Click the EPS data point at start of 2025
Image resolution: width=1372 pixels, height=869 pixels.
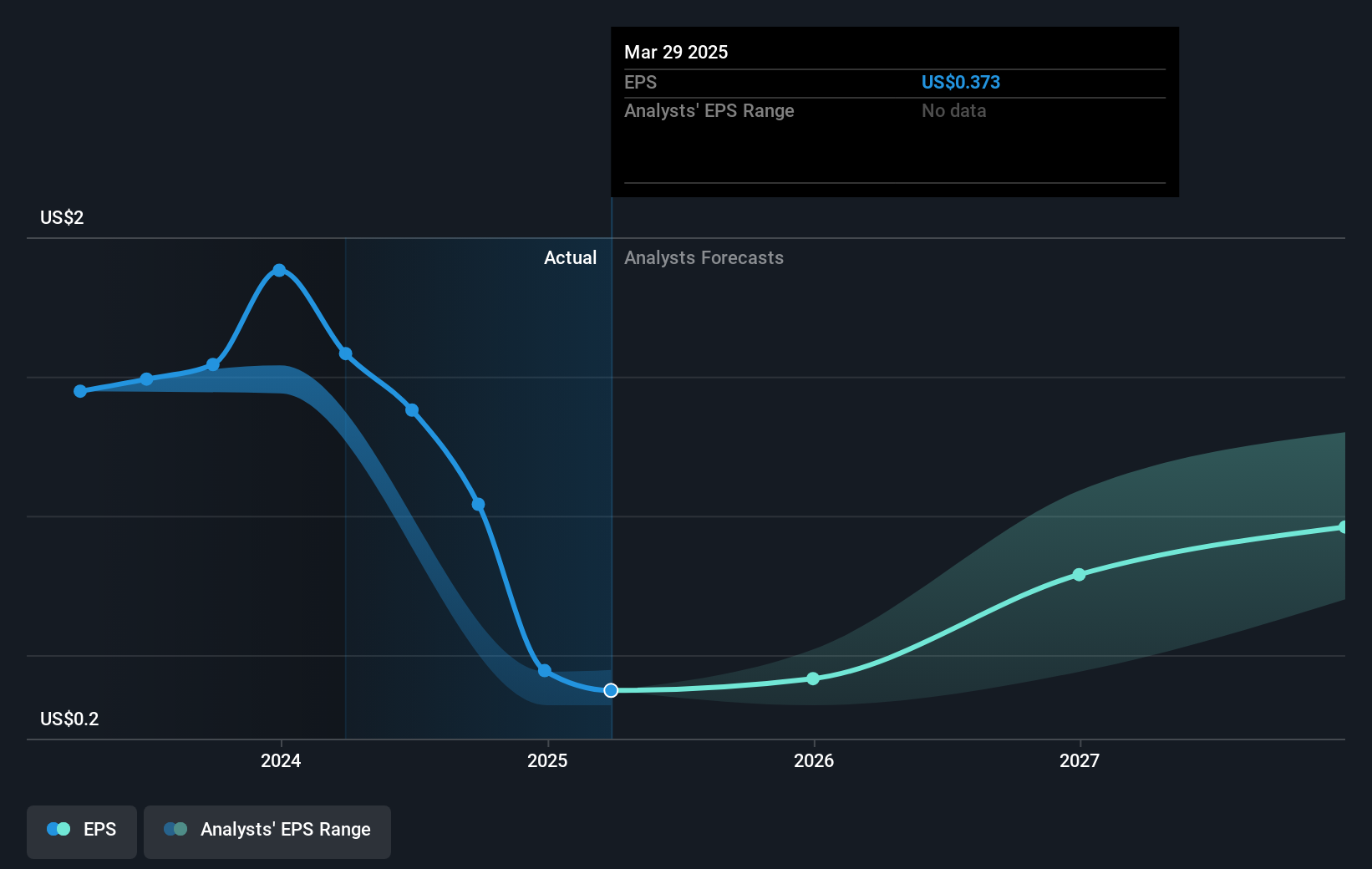point(545,670)
